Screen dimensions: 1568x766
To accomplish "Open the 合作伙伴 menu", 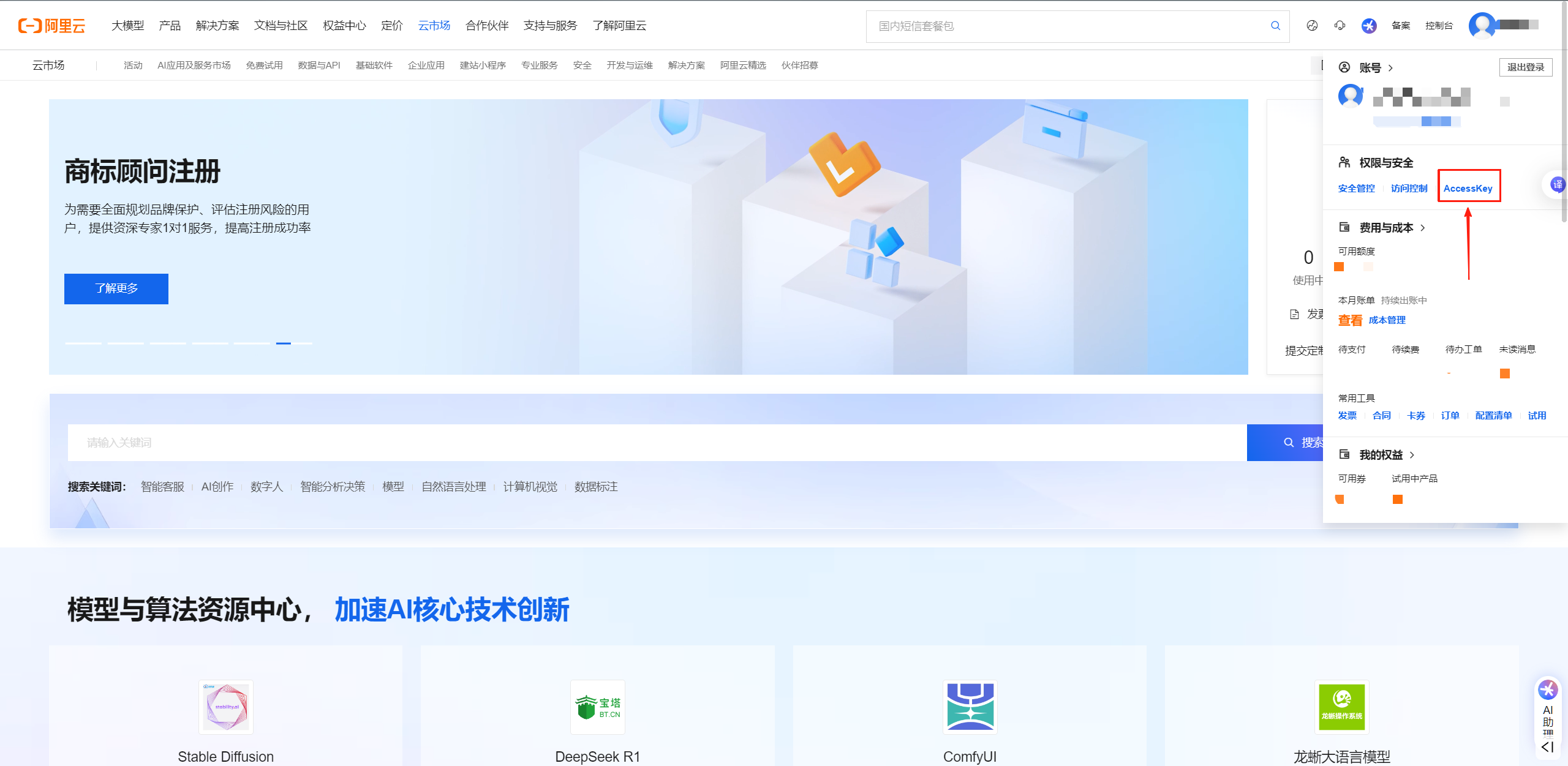I will click(487, 26).
